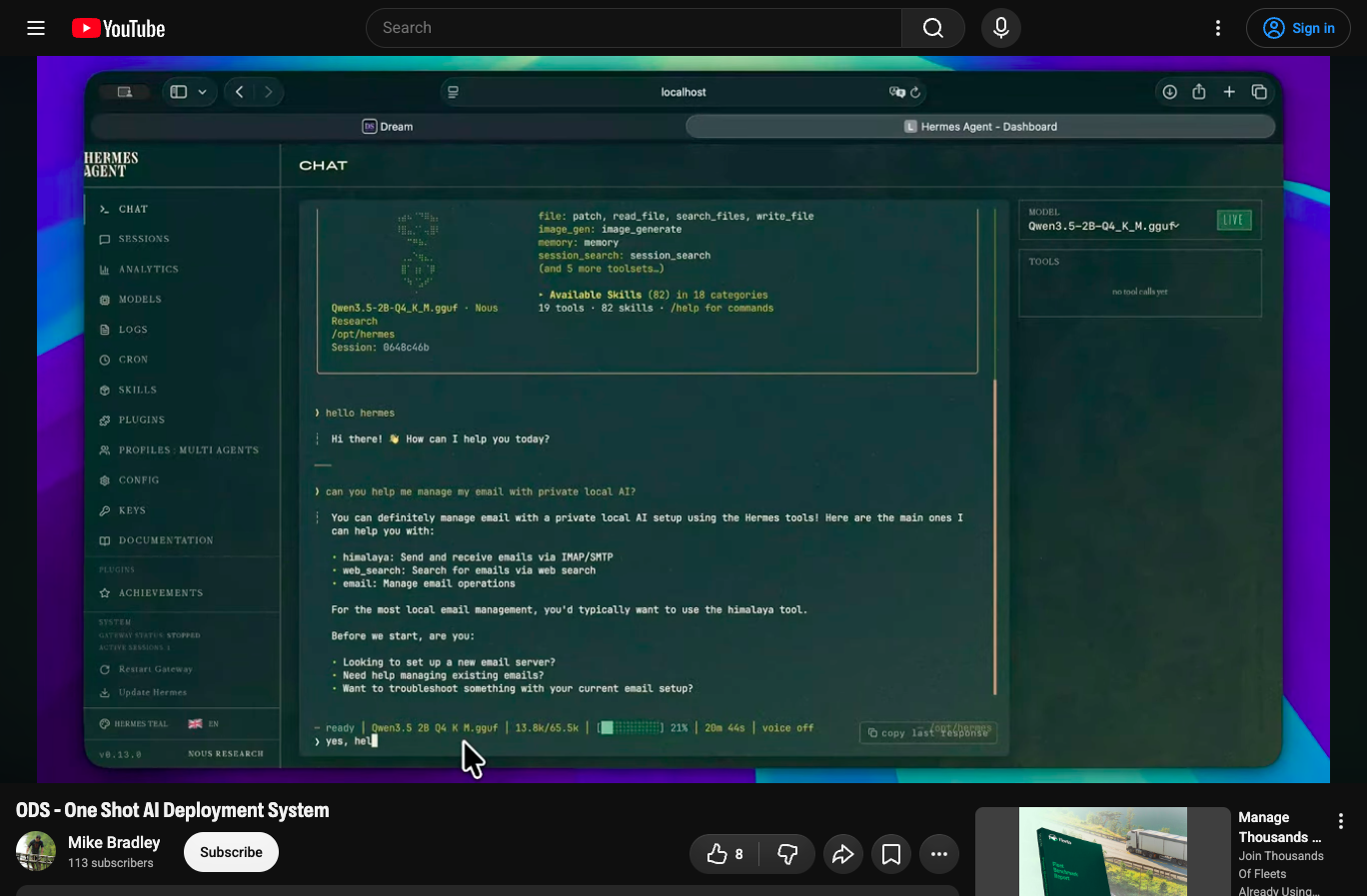Open Documentation in the Hermes sidebar
The image size is (1367, 896).
pos(166,540)
